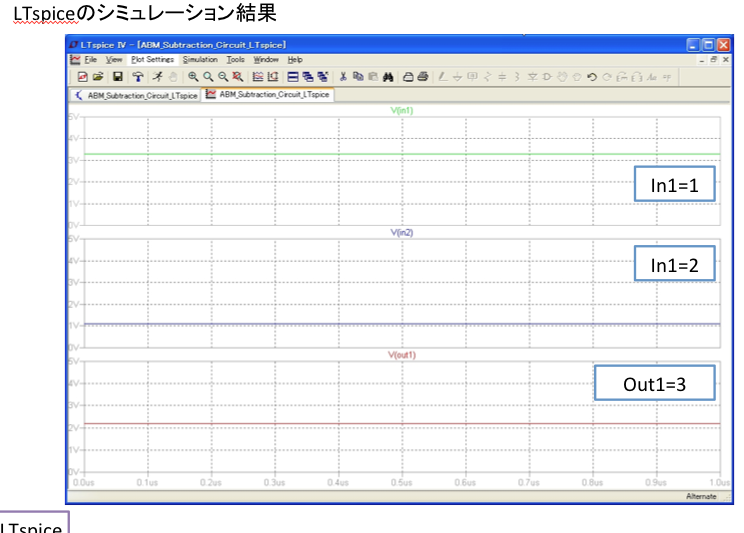The height and width of the screenshot is (533, 744).
Task: Click the Redo arrow icon
Action: tap(607, 76)
